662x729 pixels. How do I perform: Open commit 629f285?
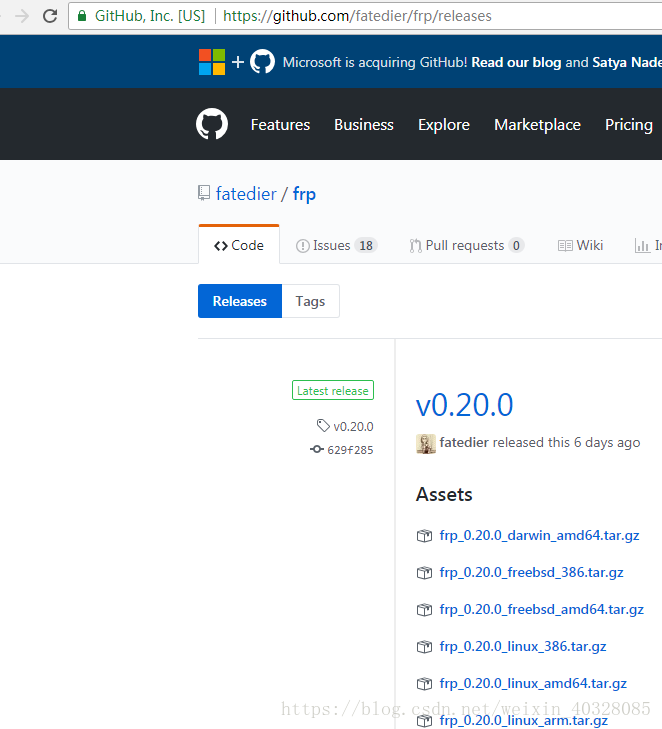pyautogui.click(x=350, y=450)
